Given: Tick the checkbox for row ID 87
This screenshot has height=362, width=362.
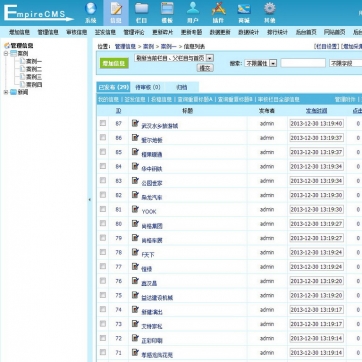Looking at the screenshot, I should point(103,123).
